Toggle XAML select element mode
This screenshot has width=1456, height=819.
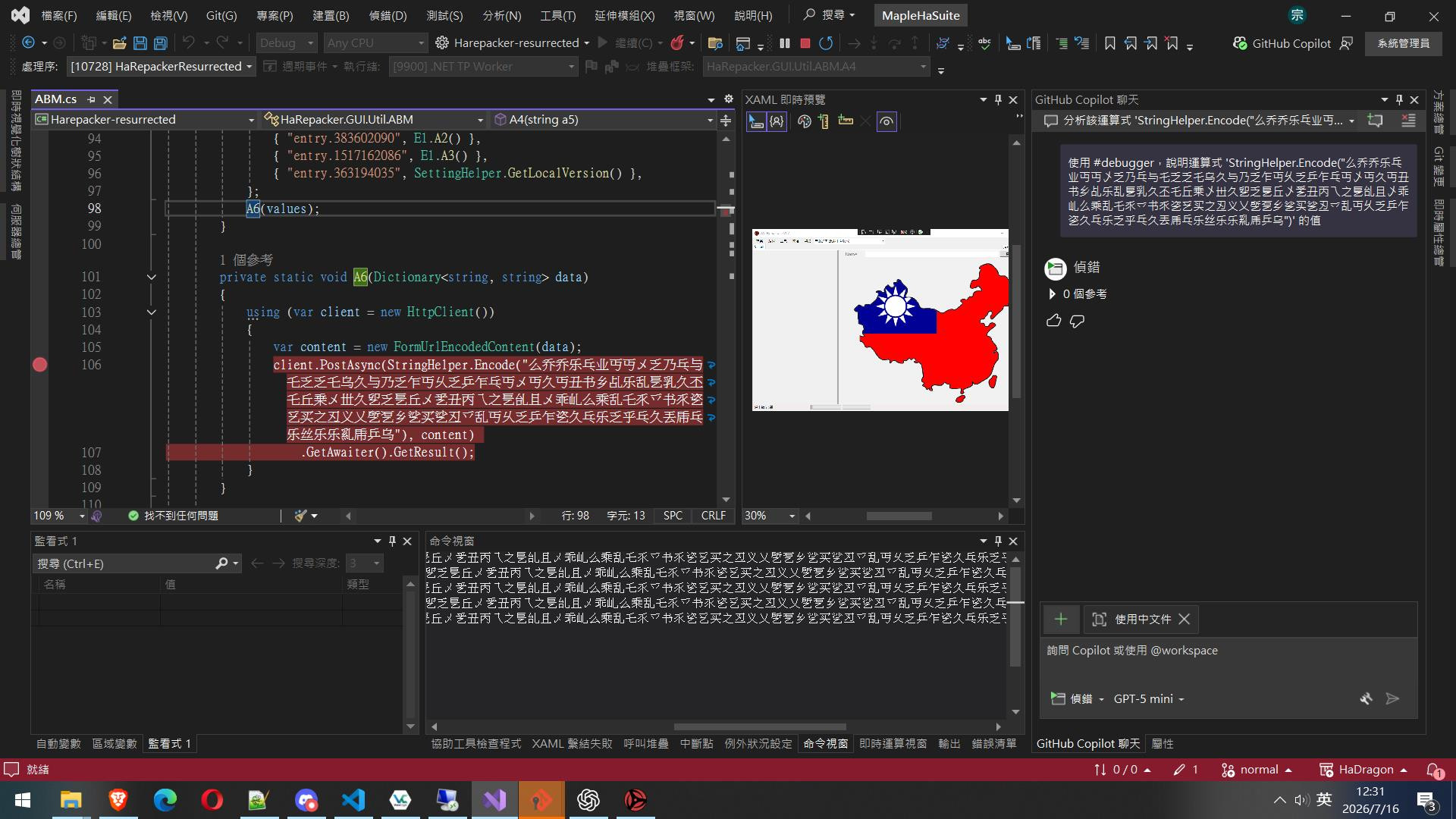click(756, 121)
